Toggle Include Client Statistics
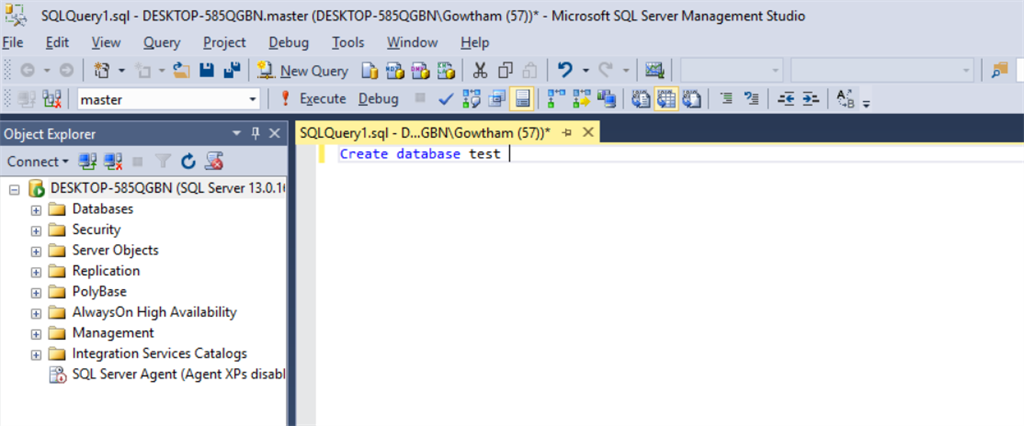Screen dimensions: 1024x426 pos(607,99)
